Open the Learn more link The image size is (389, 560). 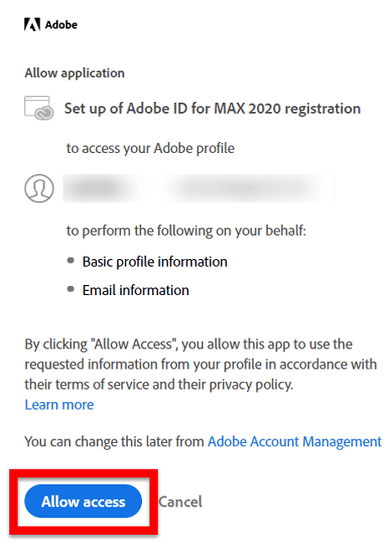point(59,405)
